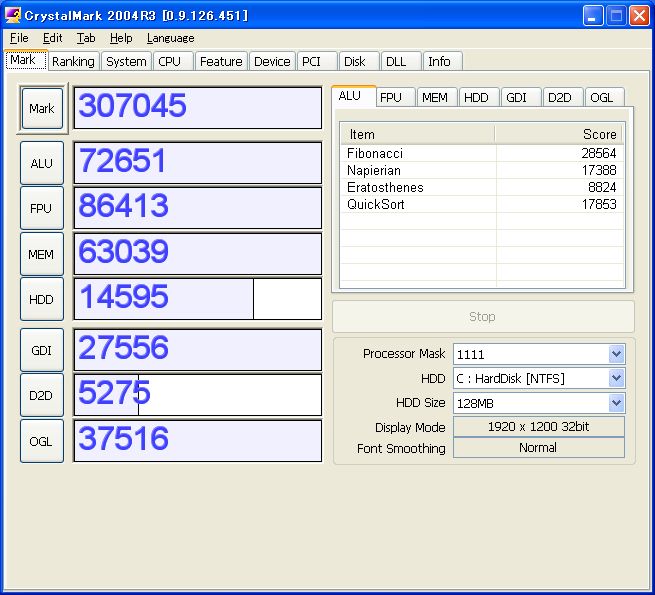Click the total Mark score 307045
Image resolution: width=655 pixels, height=595 pixels.
[198, 108]
